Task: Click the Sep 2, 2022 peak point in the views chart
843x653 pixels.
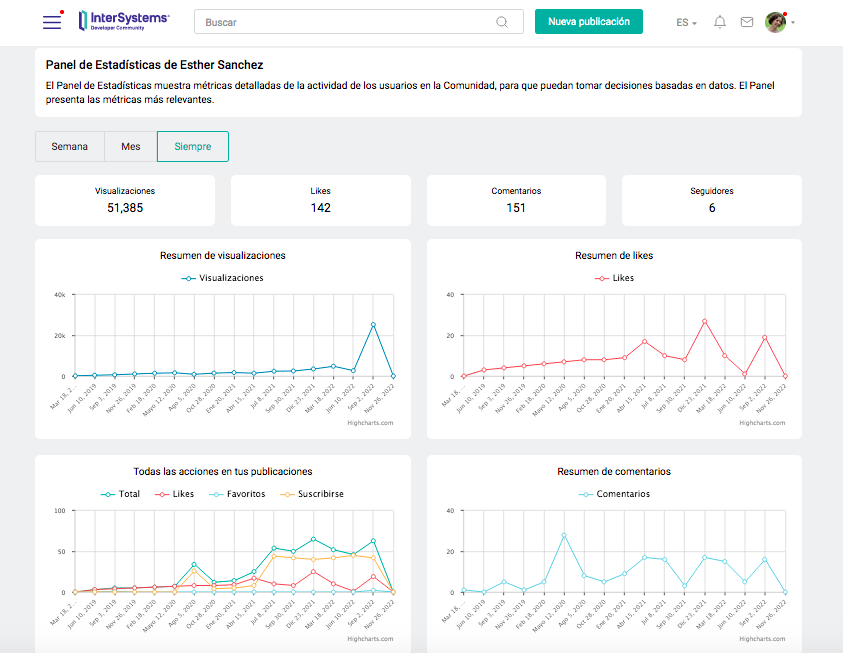Action: click(373, 325)
